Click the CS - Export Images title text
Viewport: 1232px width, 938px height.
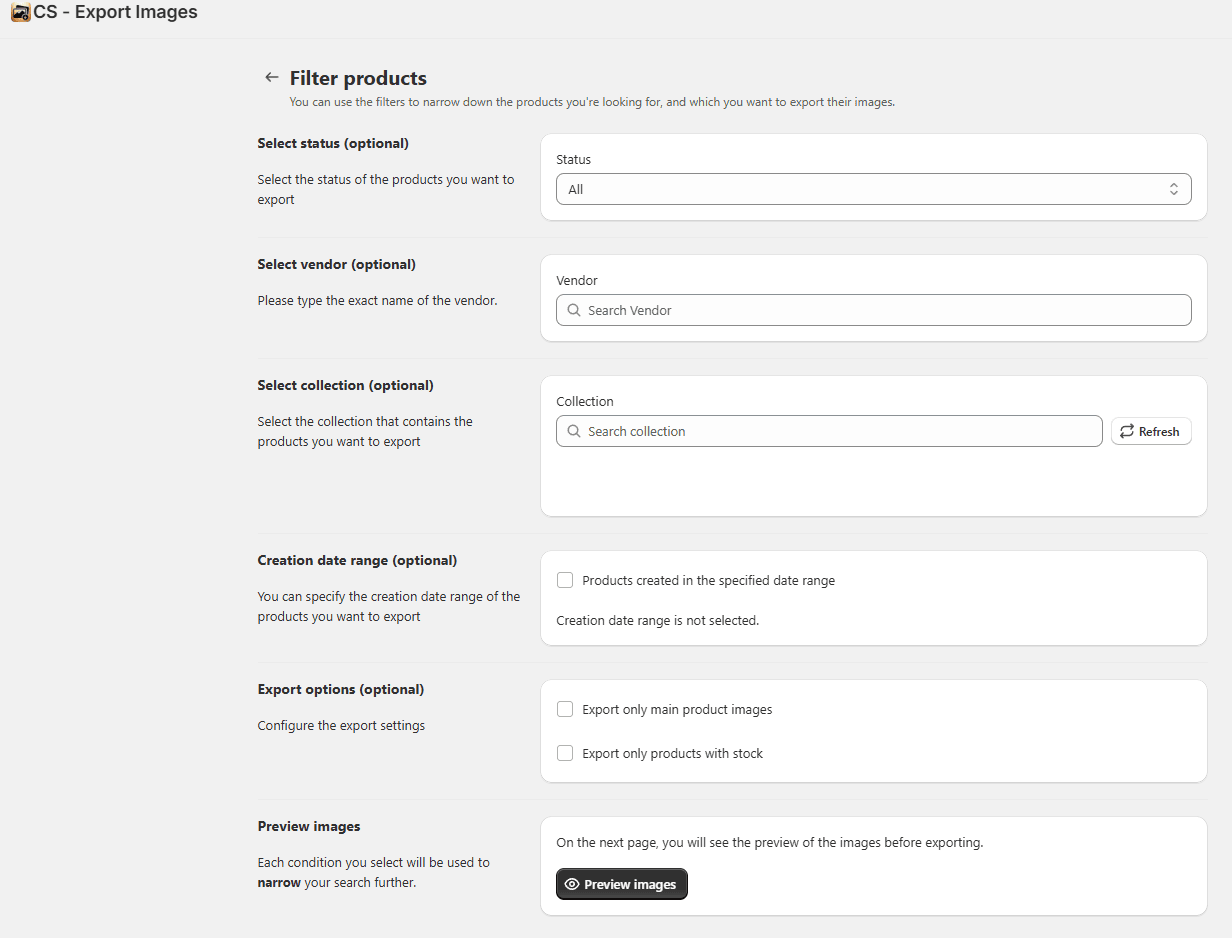115,13
